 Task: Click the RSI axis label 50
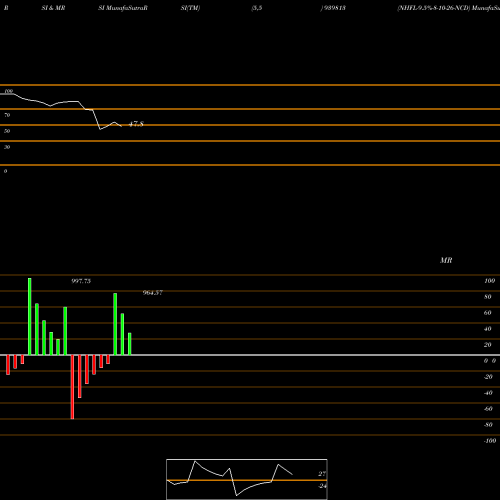(x=7, y=131)
